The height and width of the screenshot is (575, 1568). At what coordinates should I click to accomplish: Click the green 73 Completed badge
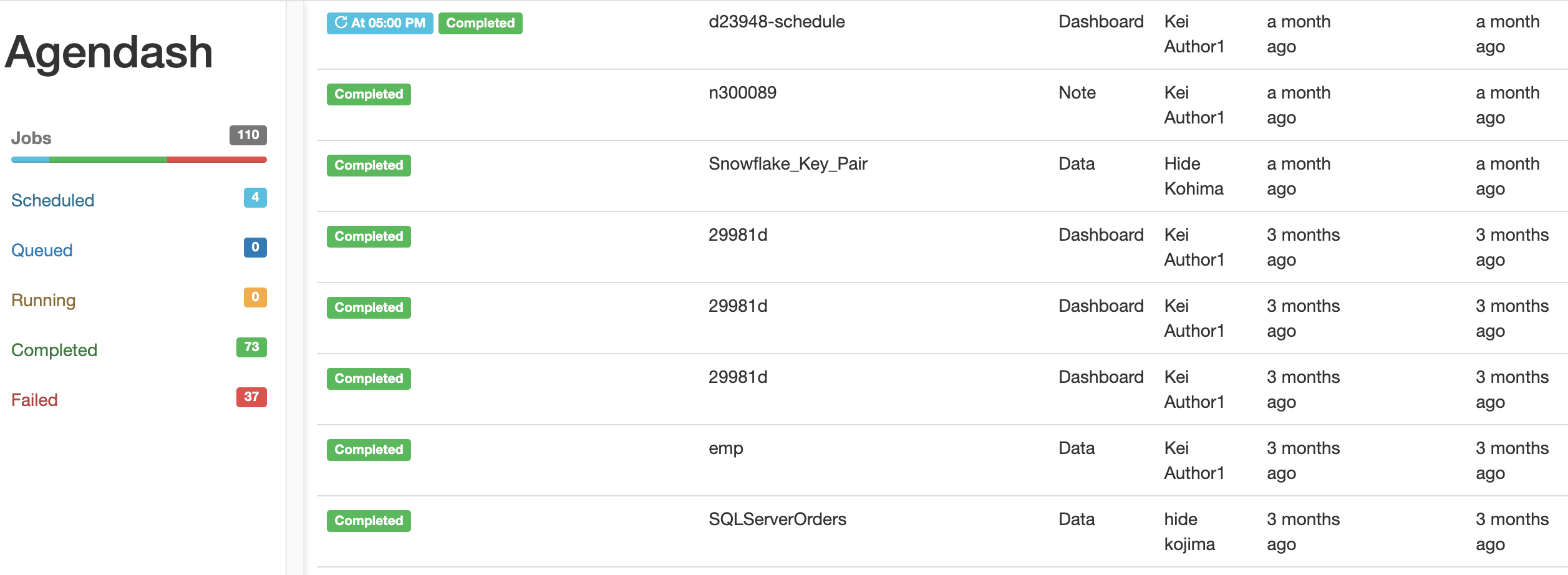pyautogui.click(x=251, y=347)
